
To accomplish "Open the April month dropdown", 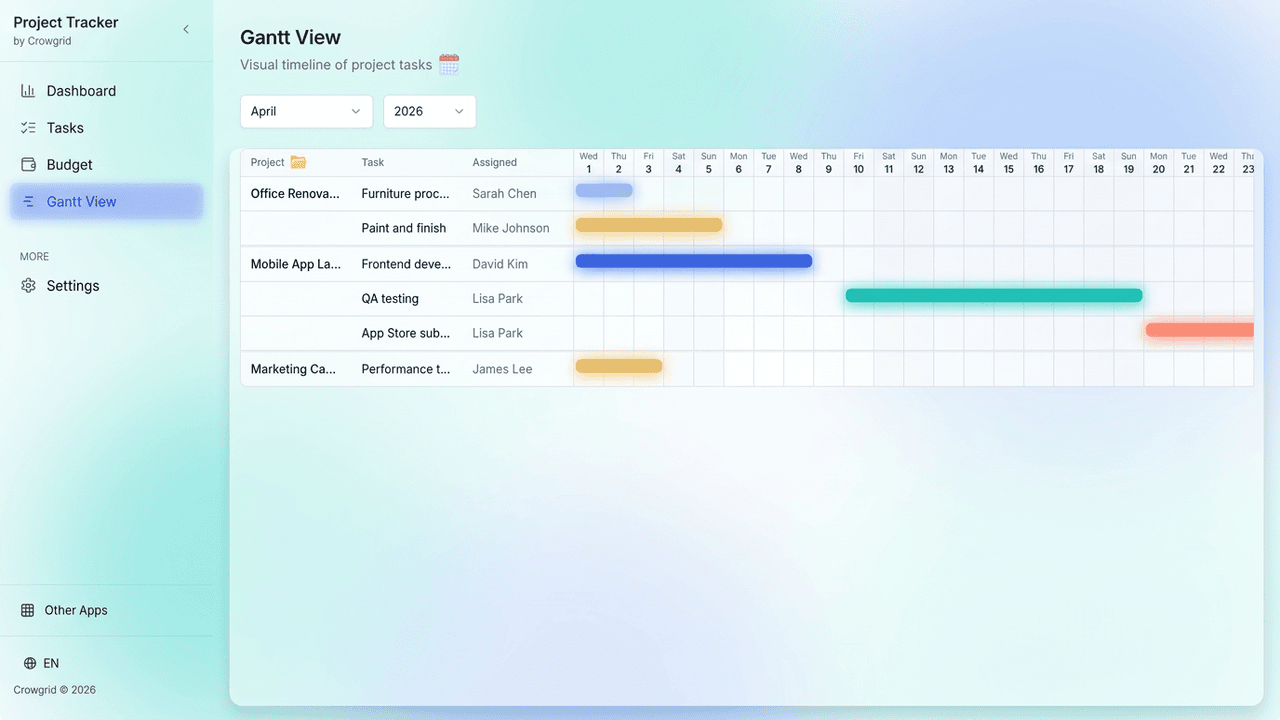I will coord(306,111).
